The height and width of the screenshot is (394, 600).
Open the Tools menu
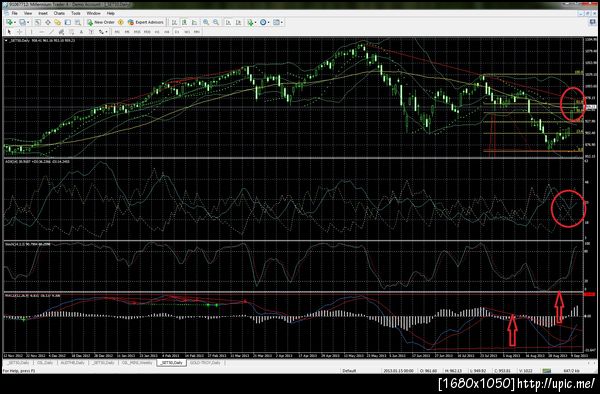[76, 13]
